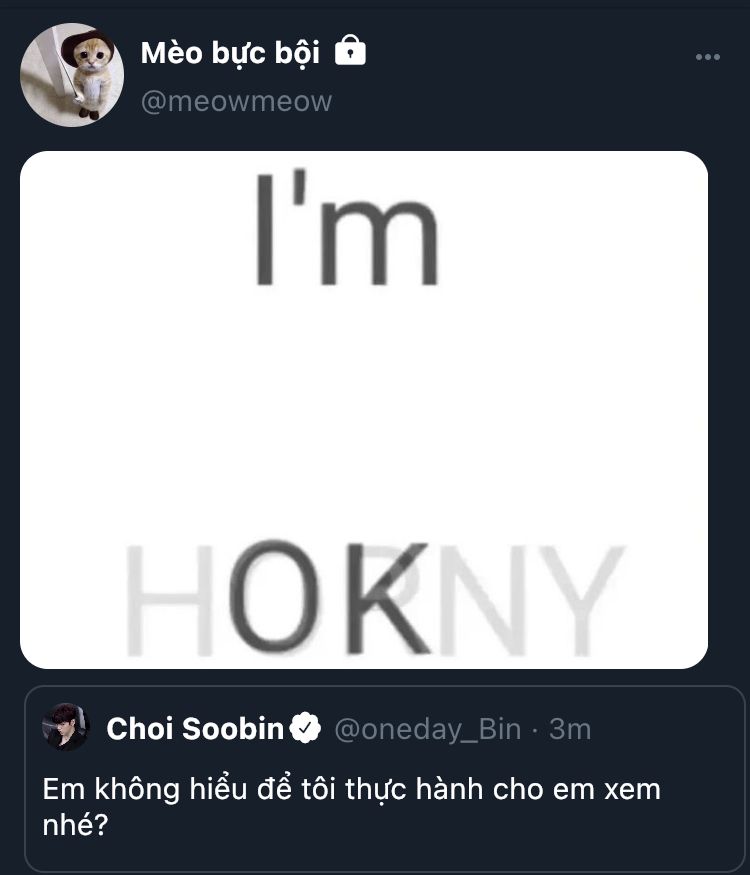
Task: Open the Mèo bực bội display name
Action: click(230, 52)
